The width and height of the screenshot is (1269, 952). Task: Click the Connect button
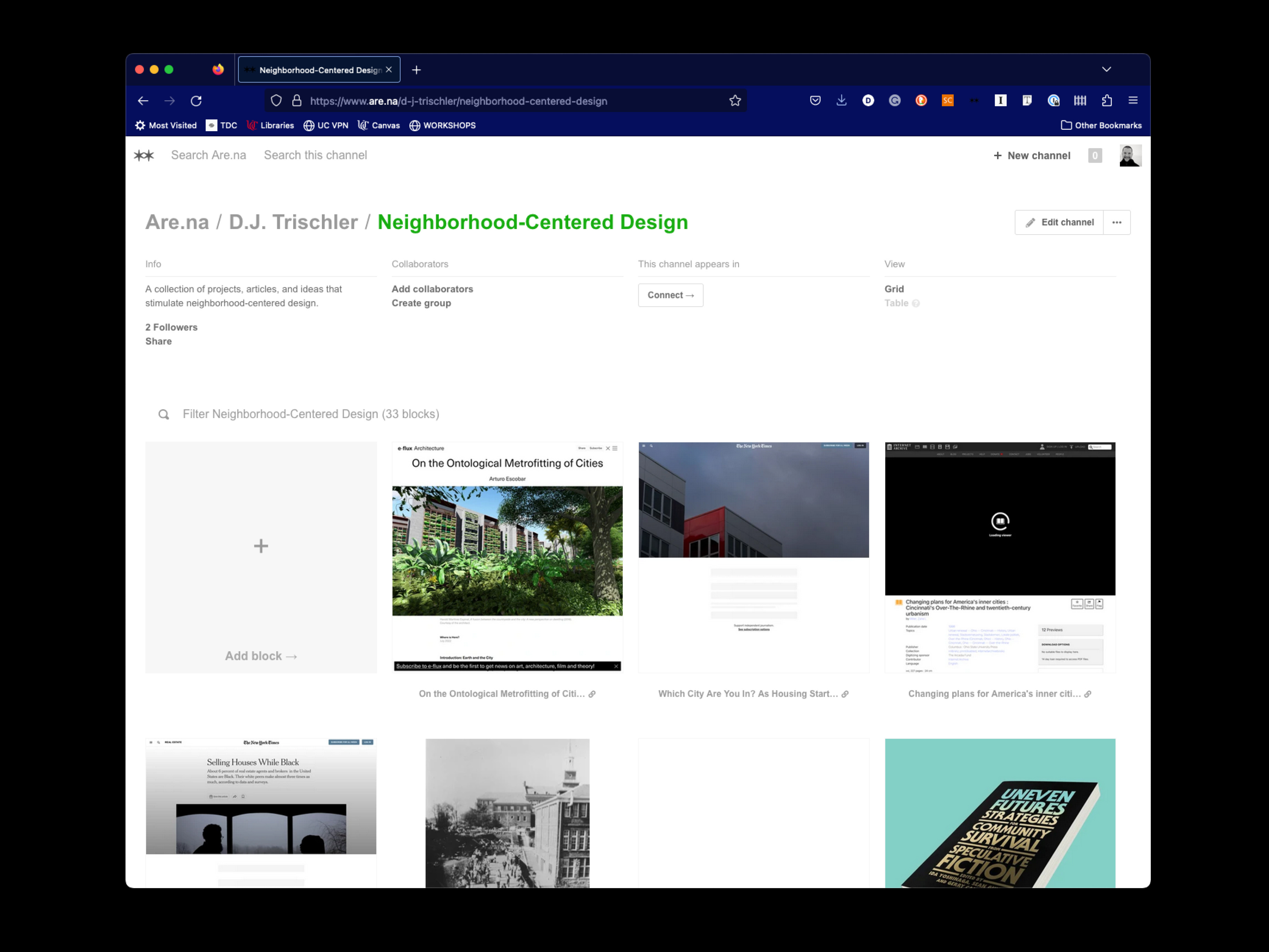(x=670, y=295)
